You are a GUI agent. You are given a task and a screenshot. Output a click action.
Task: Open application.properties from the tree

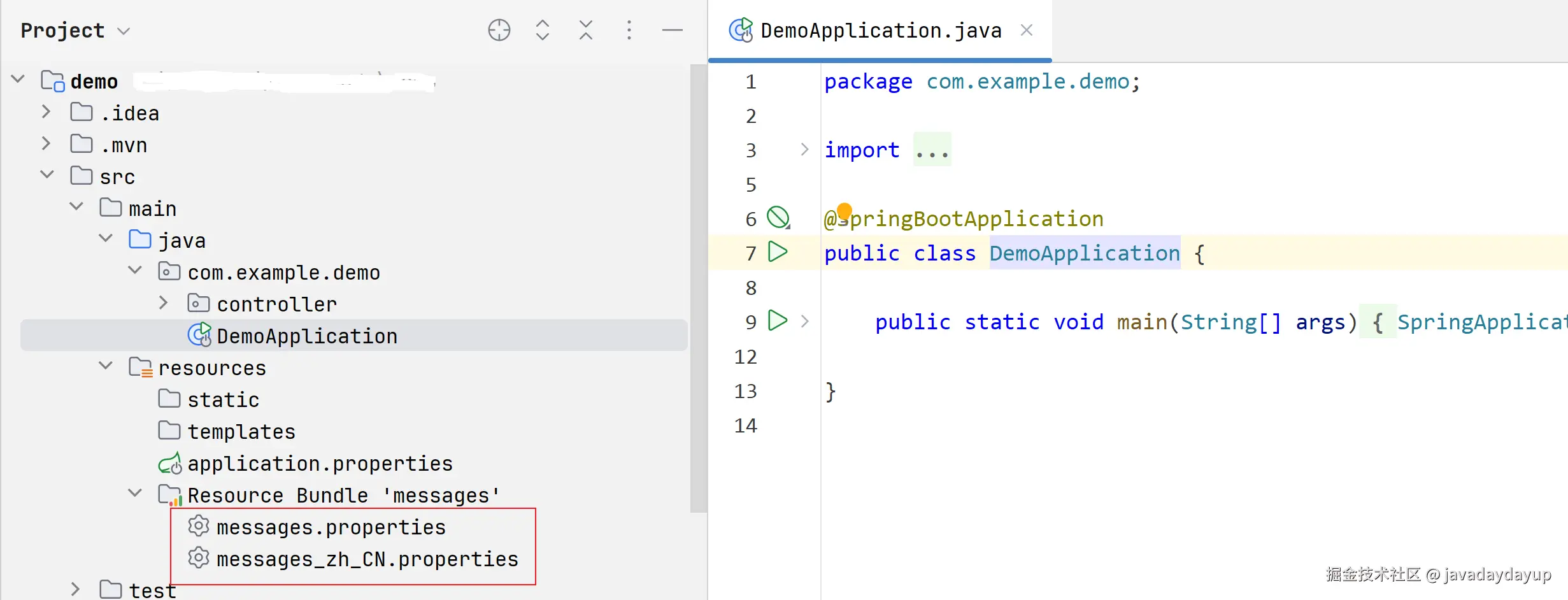coord(320,464)
